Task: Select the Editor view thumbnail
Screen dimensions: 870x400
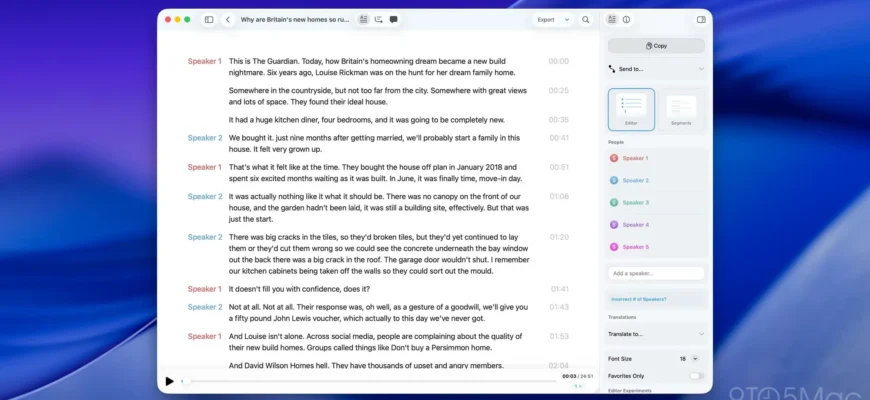Action: pyautogui.click(x=631, y=109)
